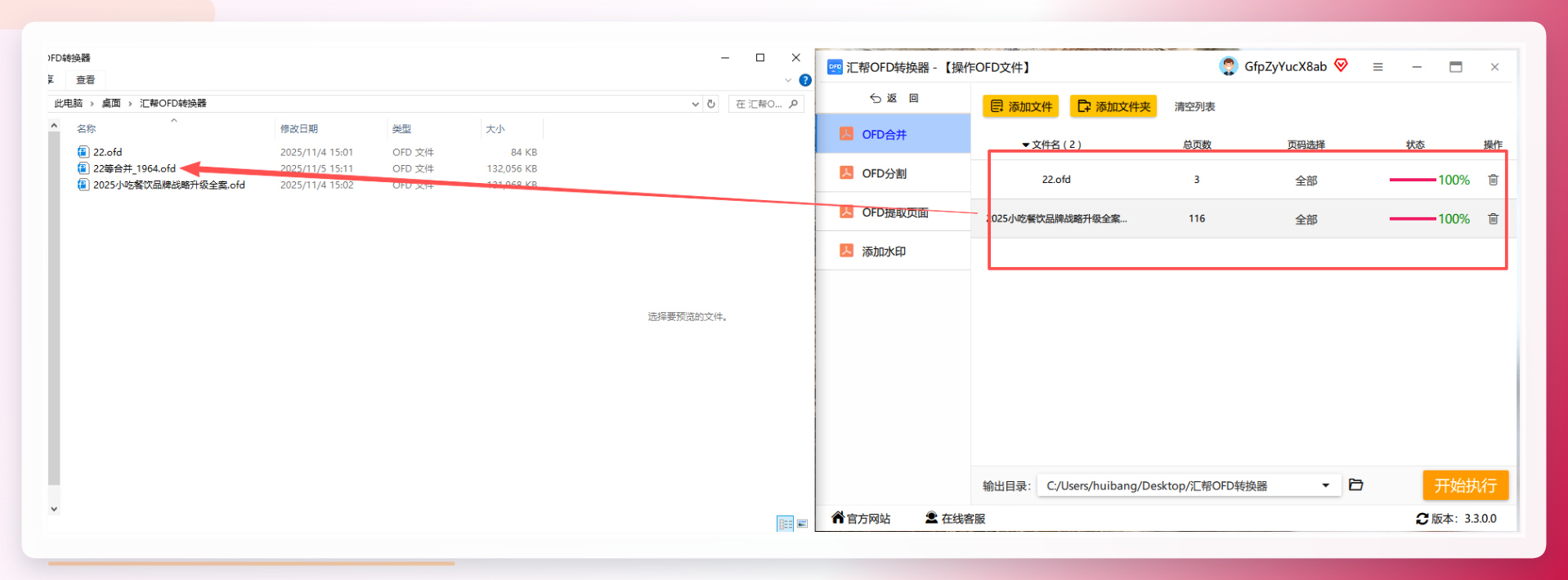Screen dimensions: 1568x580
Task: Click the user avatar icon
Action: tap(1228, 66)
